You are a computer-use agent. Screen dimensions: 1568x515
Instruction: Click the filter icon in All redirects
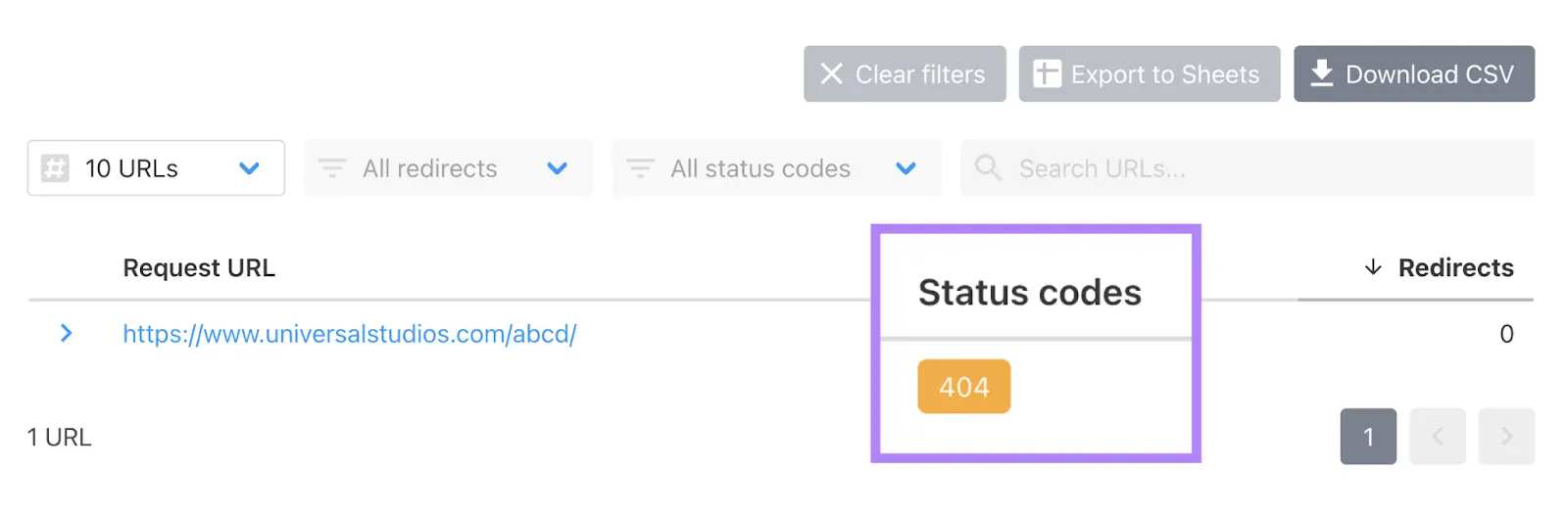[x=332, y=168]
